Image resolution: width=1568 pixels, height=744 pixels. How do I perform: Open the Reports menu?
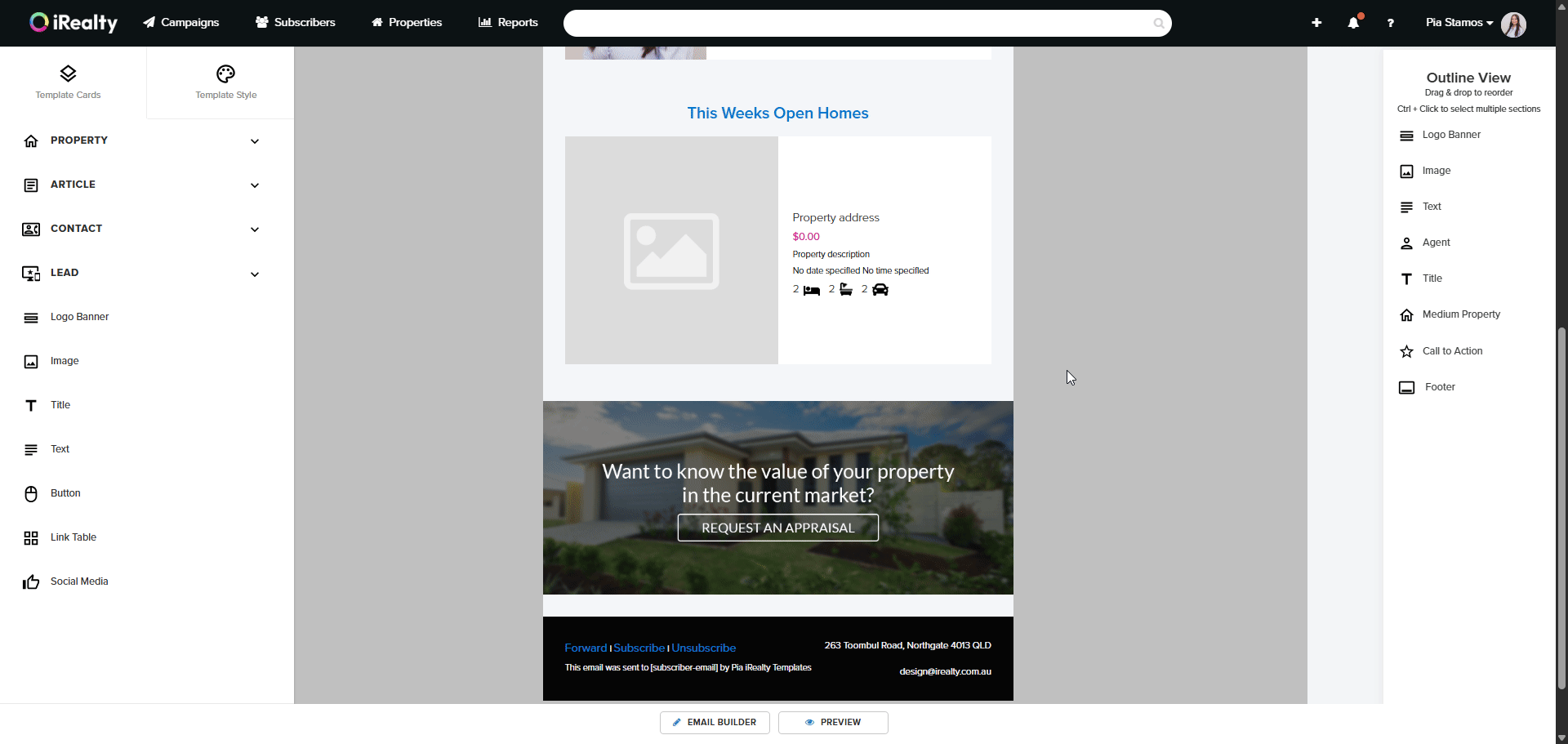click(508, 22)
